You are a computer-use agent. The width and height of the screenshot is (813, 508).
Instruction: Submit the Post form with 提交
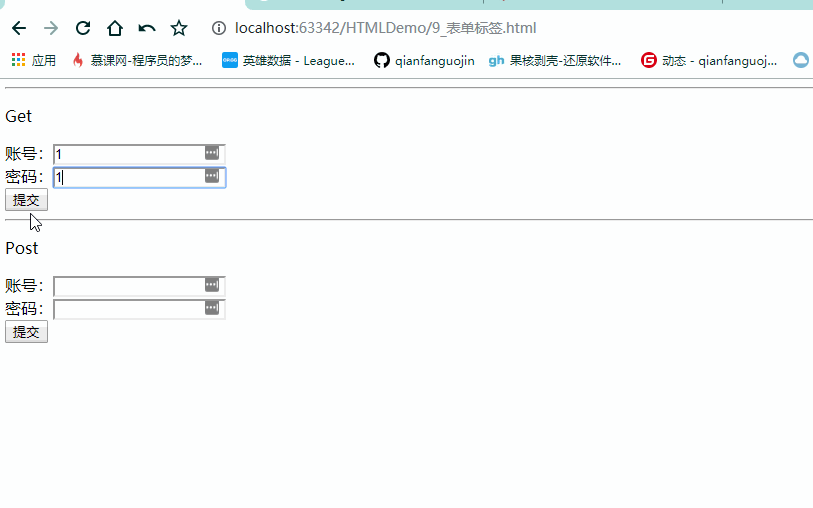click(26, 332)
